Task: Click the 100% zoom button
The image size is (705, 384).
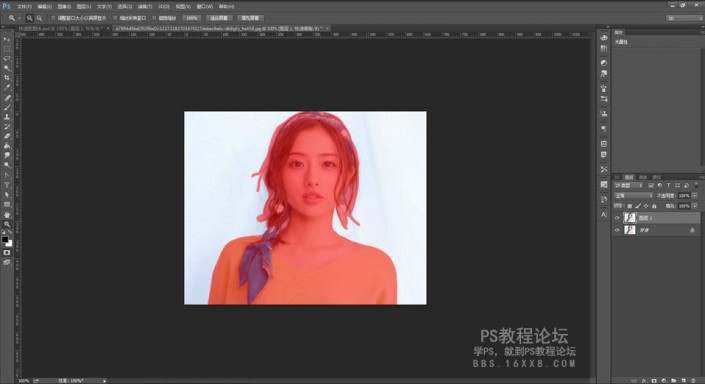Action: (192, 18)
